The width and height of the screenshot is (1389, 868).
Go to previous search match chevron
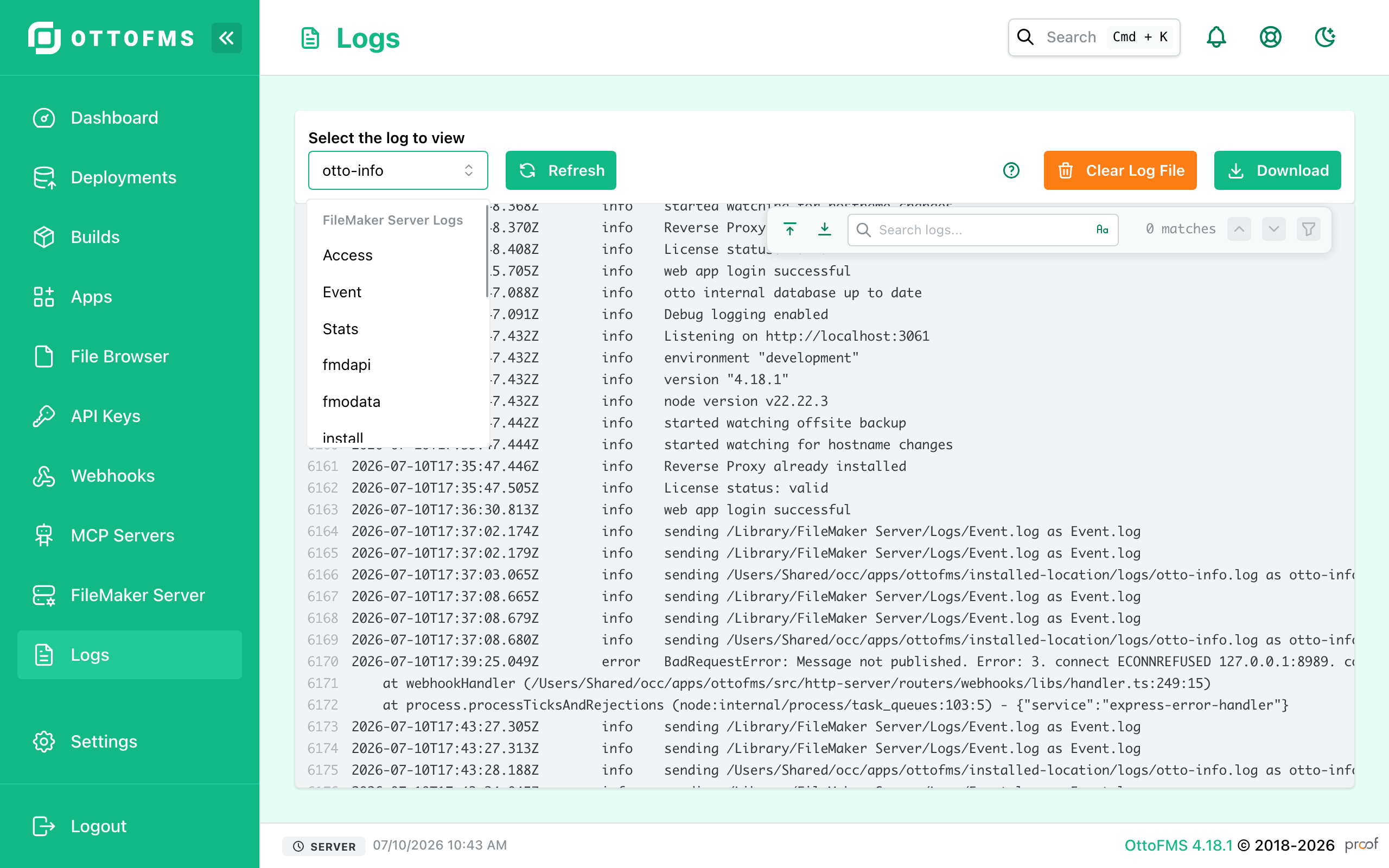pos(1239,229)
